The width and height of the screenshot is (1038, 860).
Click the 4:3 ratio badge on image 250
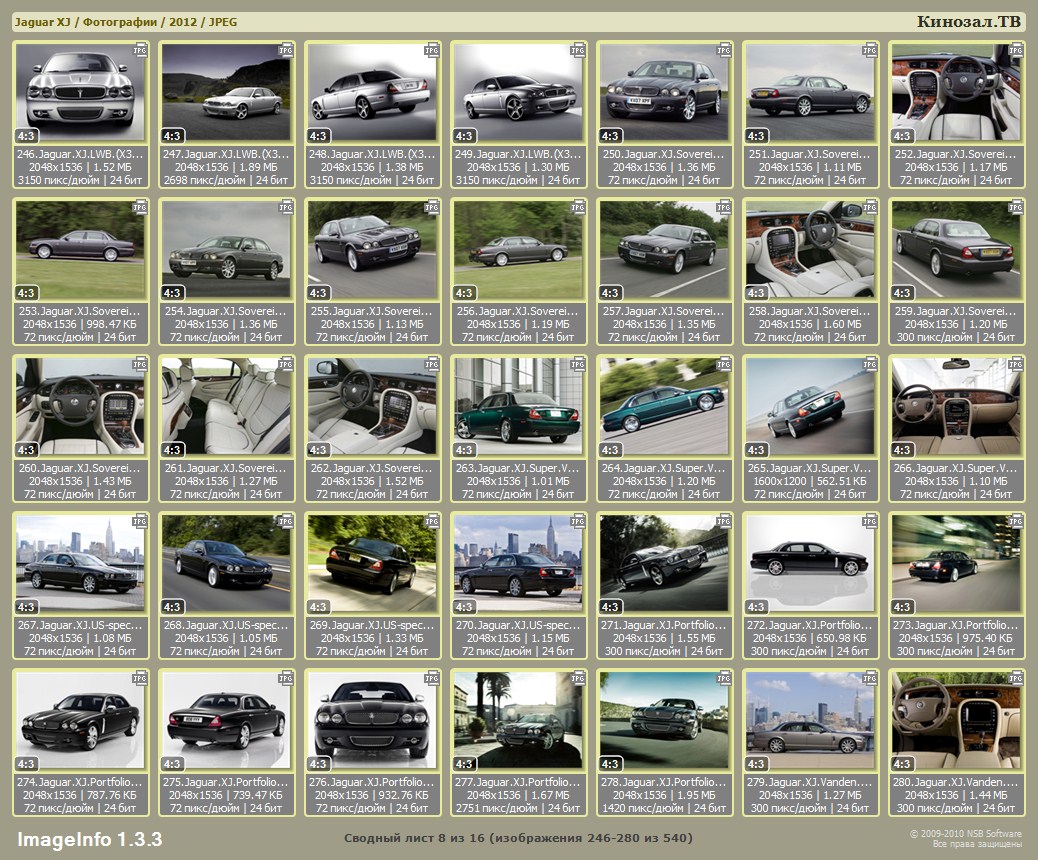610,136
